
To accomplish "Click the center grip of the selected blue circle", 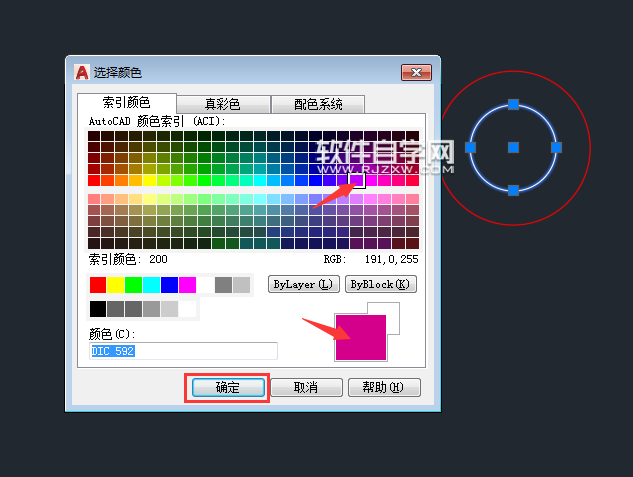I will 513,147.
